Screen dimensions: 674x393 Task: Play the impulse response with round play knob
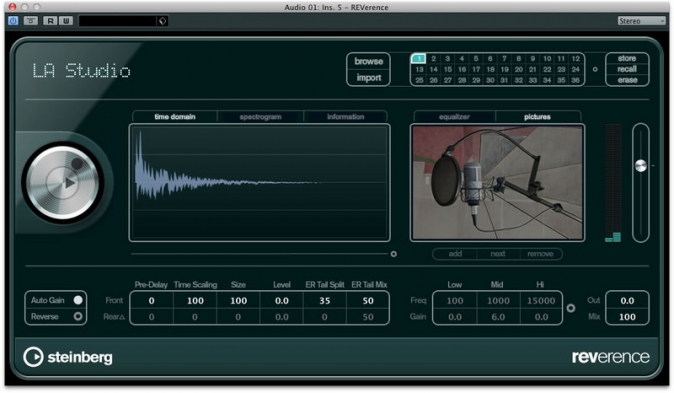point(64,183)
